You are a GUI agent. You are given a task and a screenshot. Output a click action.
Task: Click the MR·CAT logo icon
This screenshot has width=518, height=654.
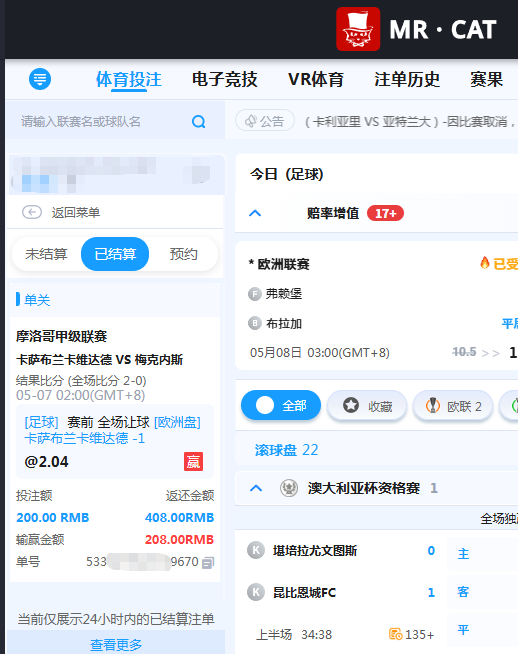358,29
